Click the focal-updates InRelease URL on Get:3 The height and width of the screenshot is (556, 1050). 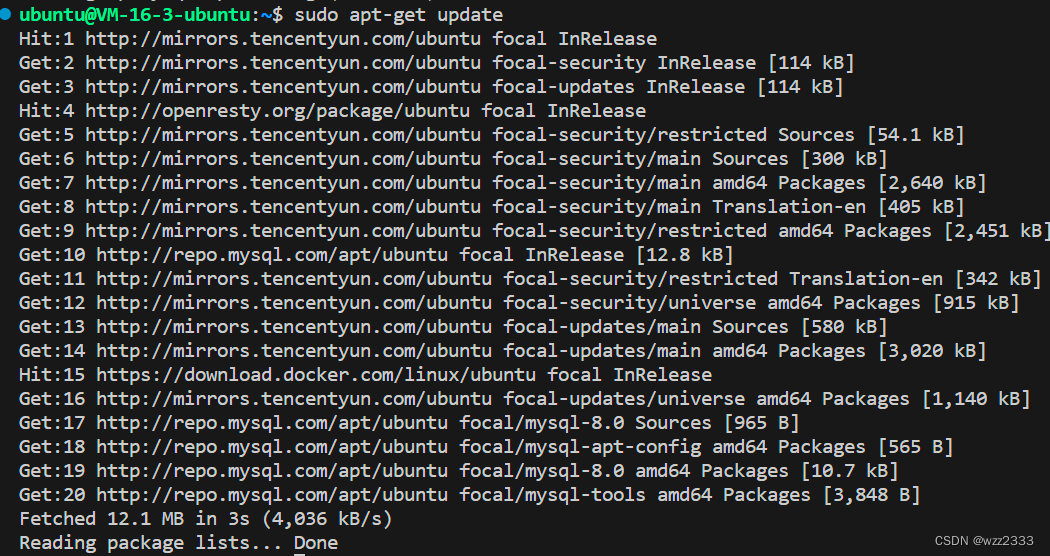283,86
